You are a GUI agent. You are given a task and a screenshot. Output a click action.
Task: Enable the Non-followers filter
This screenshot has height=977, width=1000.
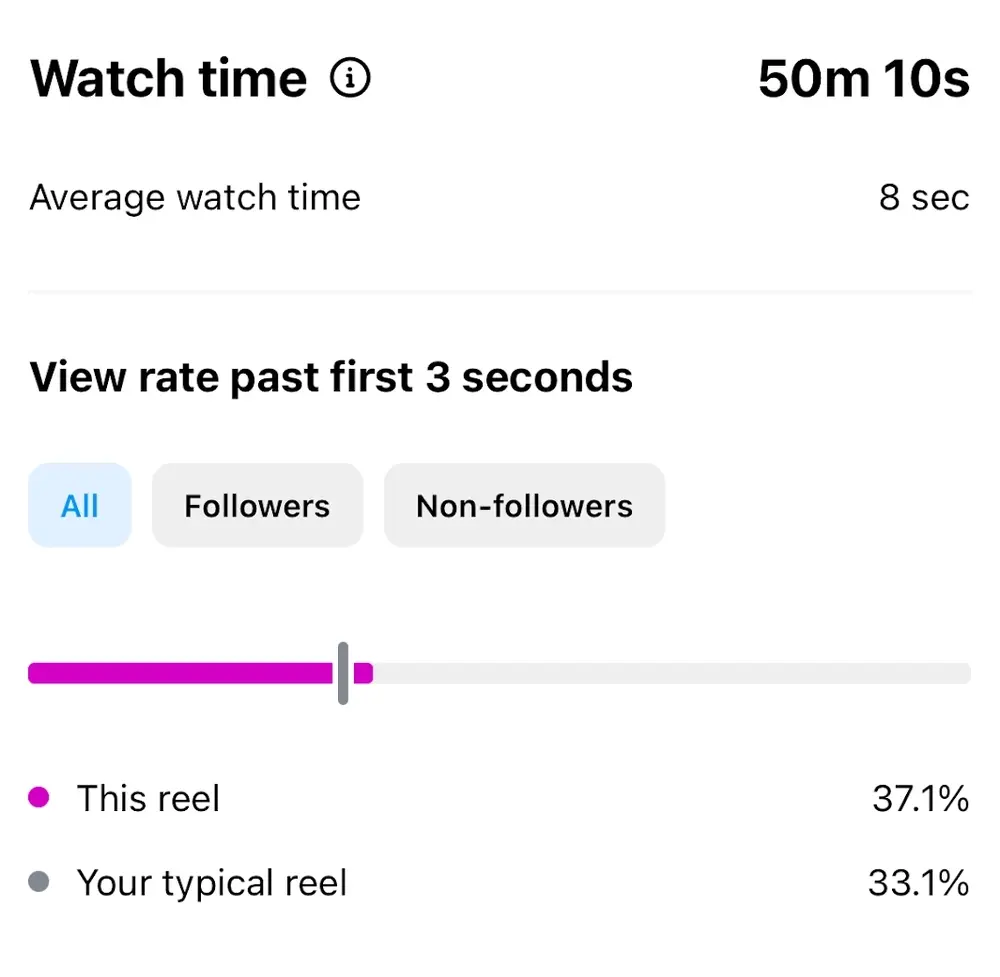(x=523, y=505)
